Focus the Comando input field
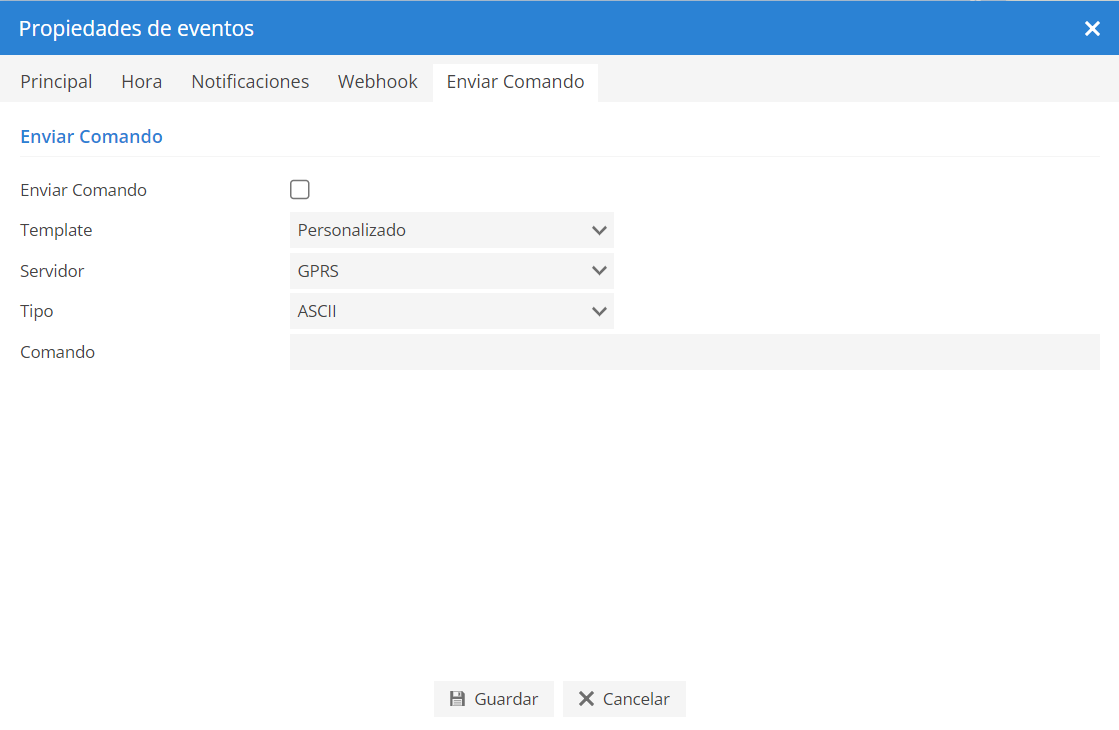Image resolution: width=1119 pixels, height=730 pixels. pos(694,352)
